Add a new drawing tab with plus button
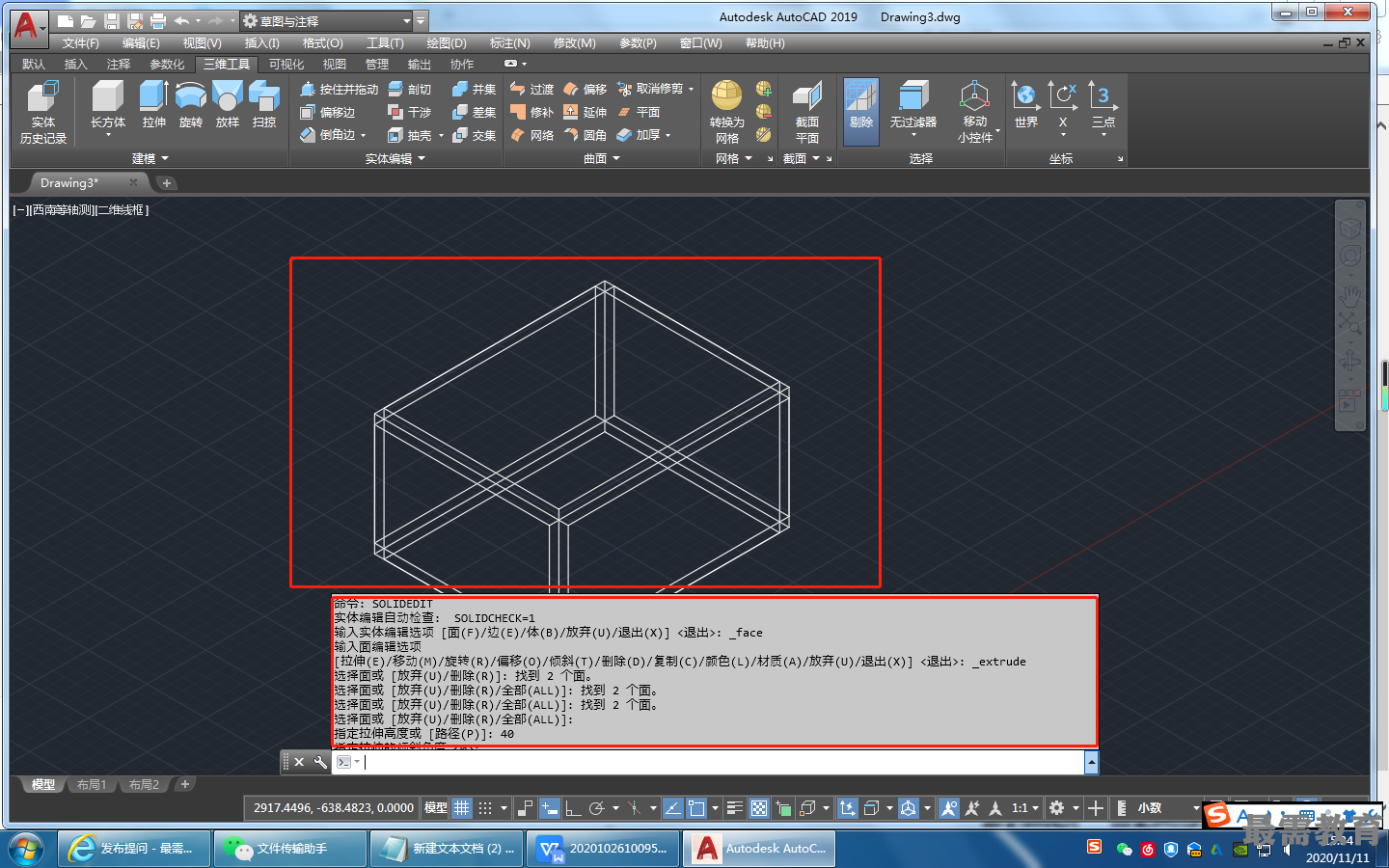1389x868 pixels. [167, 183]
